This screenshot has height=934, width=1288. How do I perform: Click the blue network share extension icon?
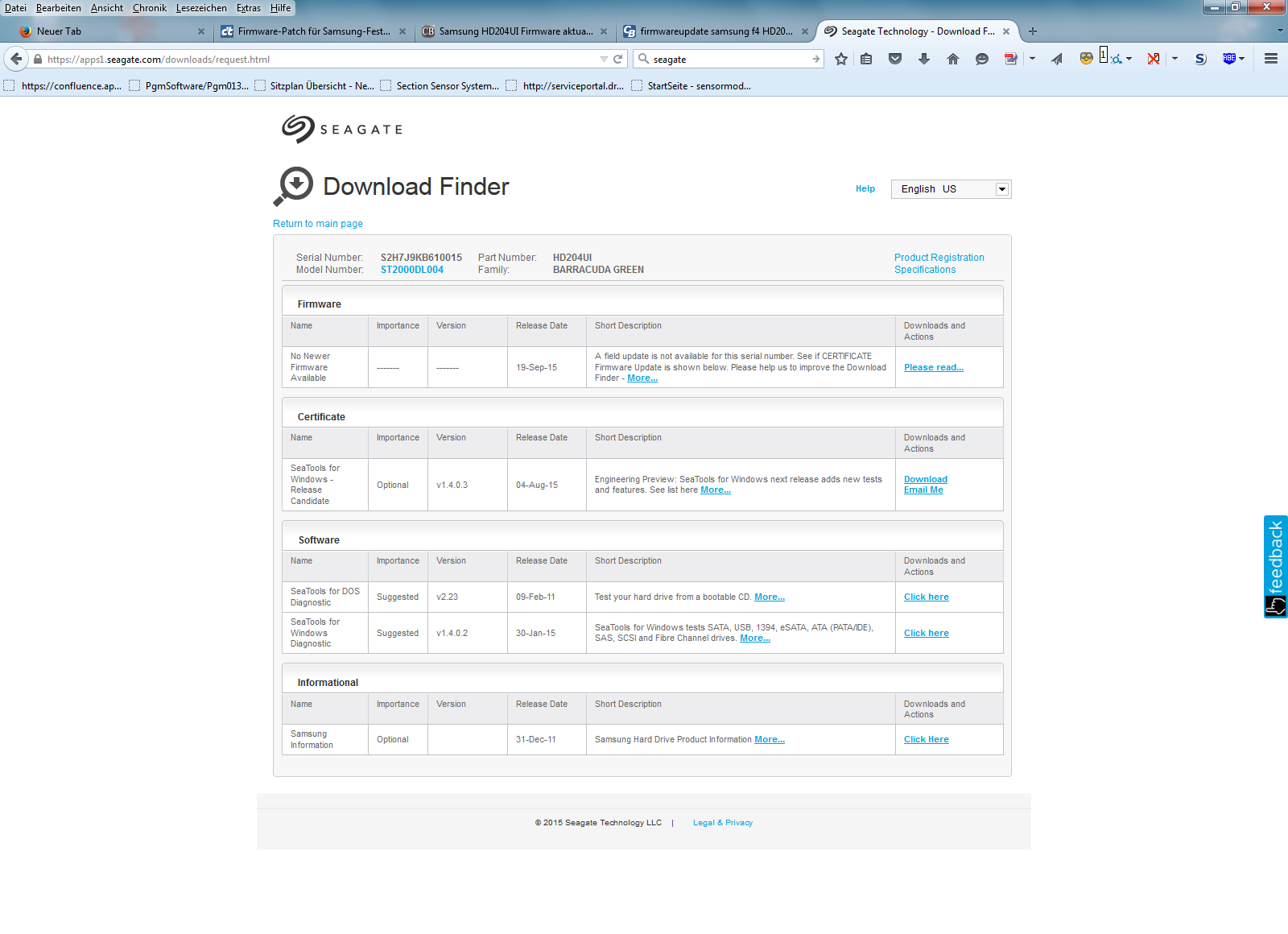pyautogui.click(x=1116, y=59)
